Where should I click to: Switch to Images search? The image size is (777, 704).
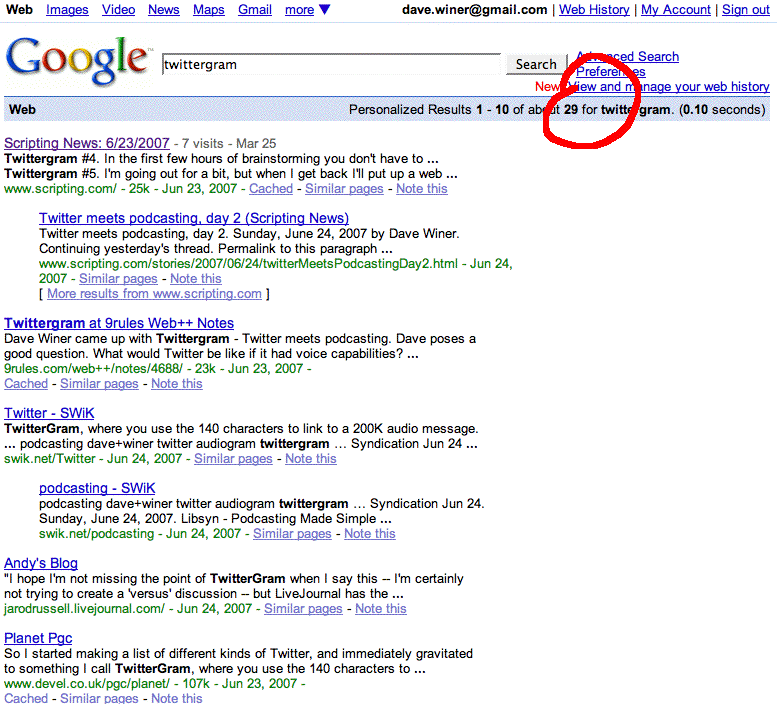(67, 10)
